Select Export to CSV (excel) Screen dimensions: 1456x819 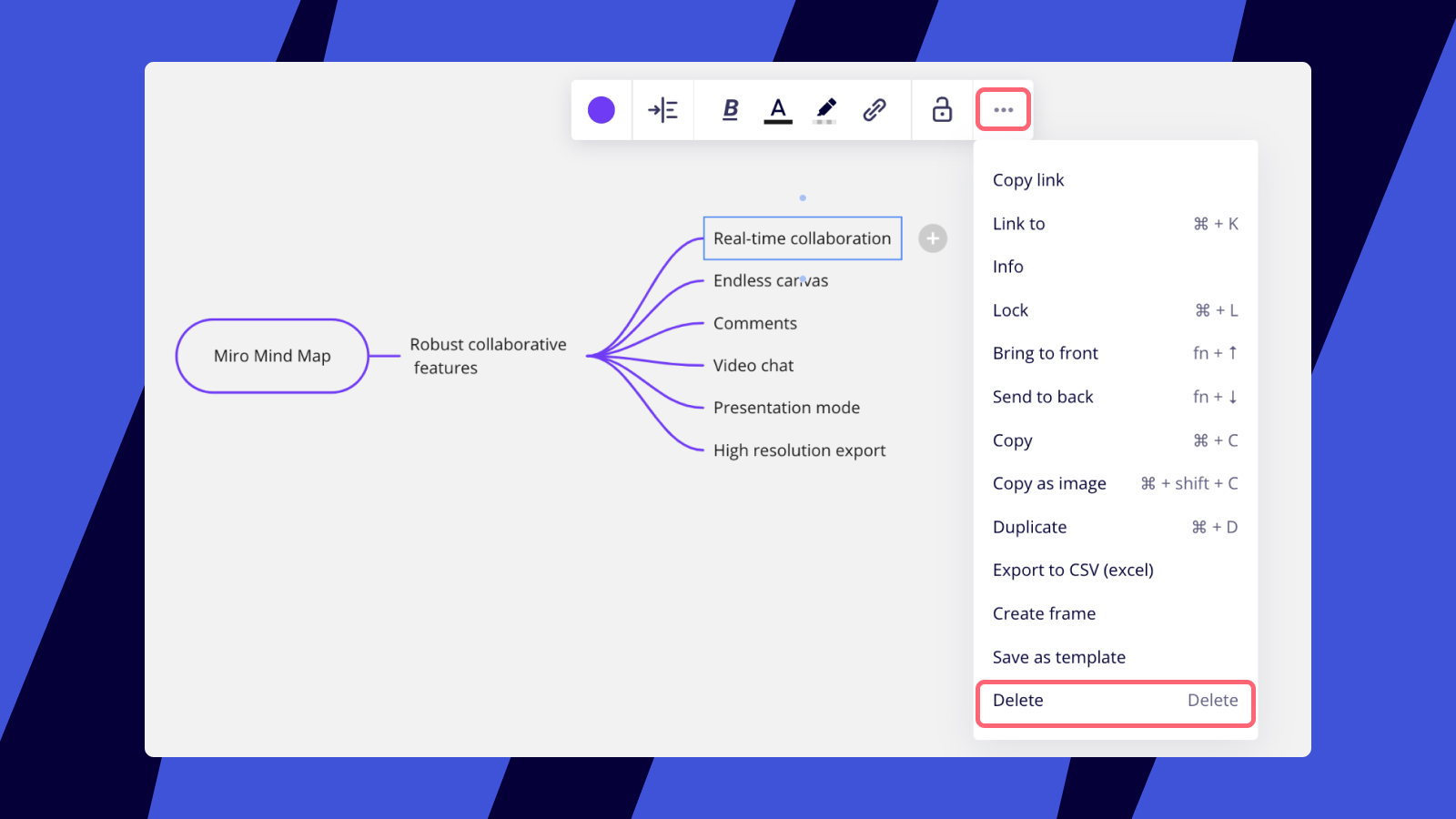coord(1073,570)
